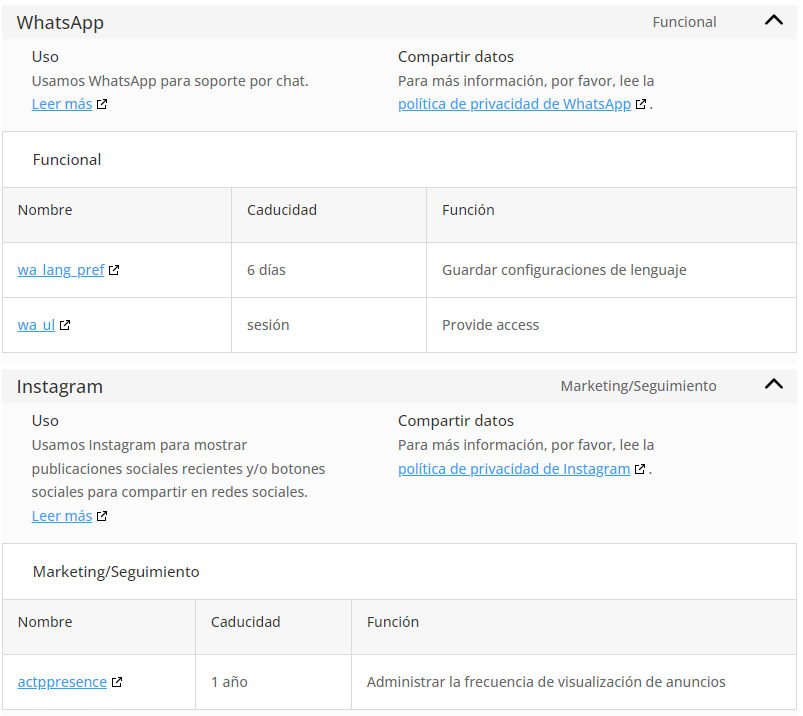
Task: Click the WhatsApp section header title
Action: 60,23
